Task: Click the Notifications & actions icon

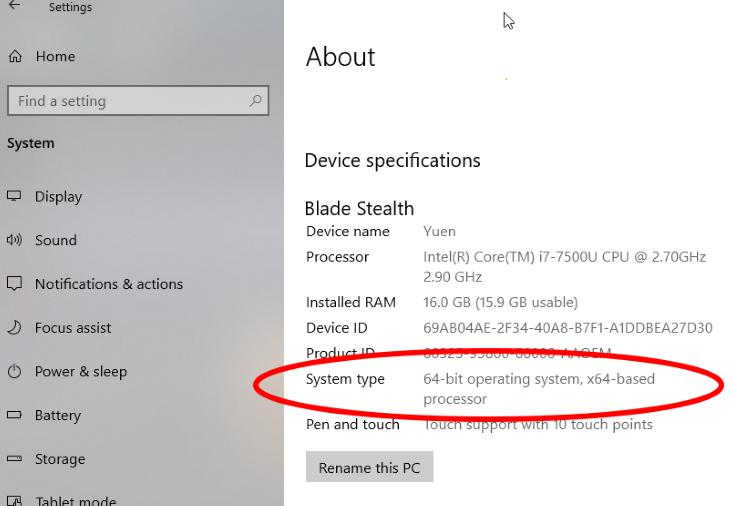Action: pos(14,284)
